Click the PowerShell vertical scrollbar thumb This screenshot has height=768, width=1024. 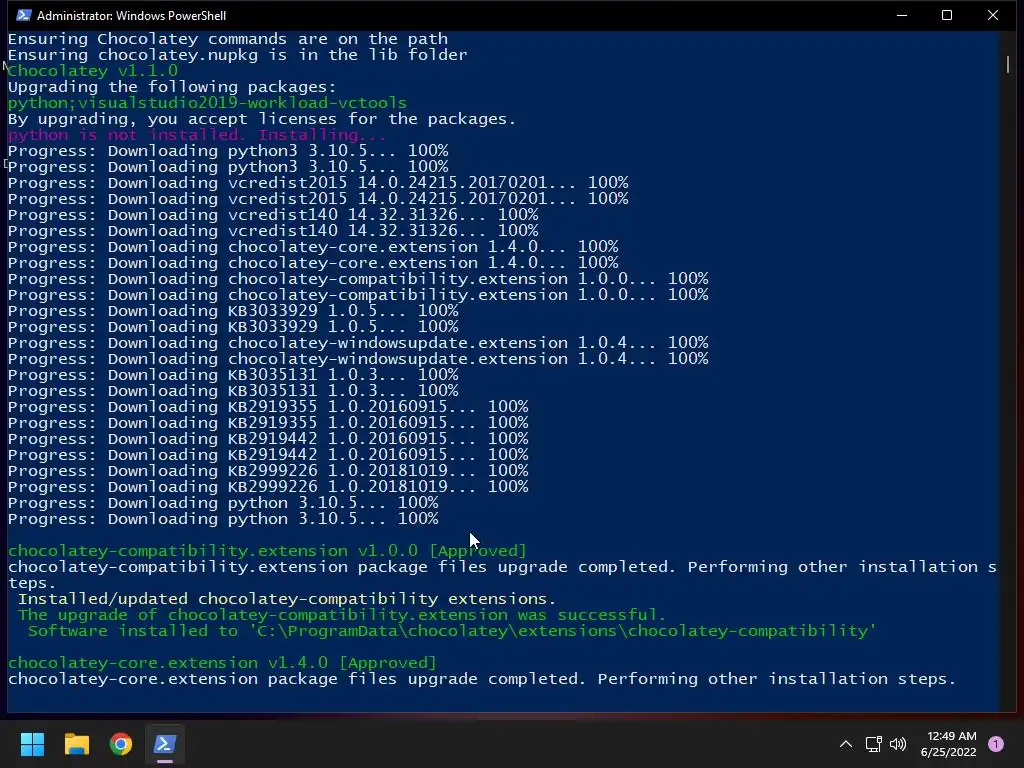[1008, 64]
